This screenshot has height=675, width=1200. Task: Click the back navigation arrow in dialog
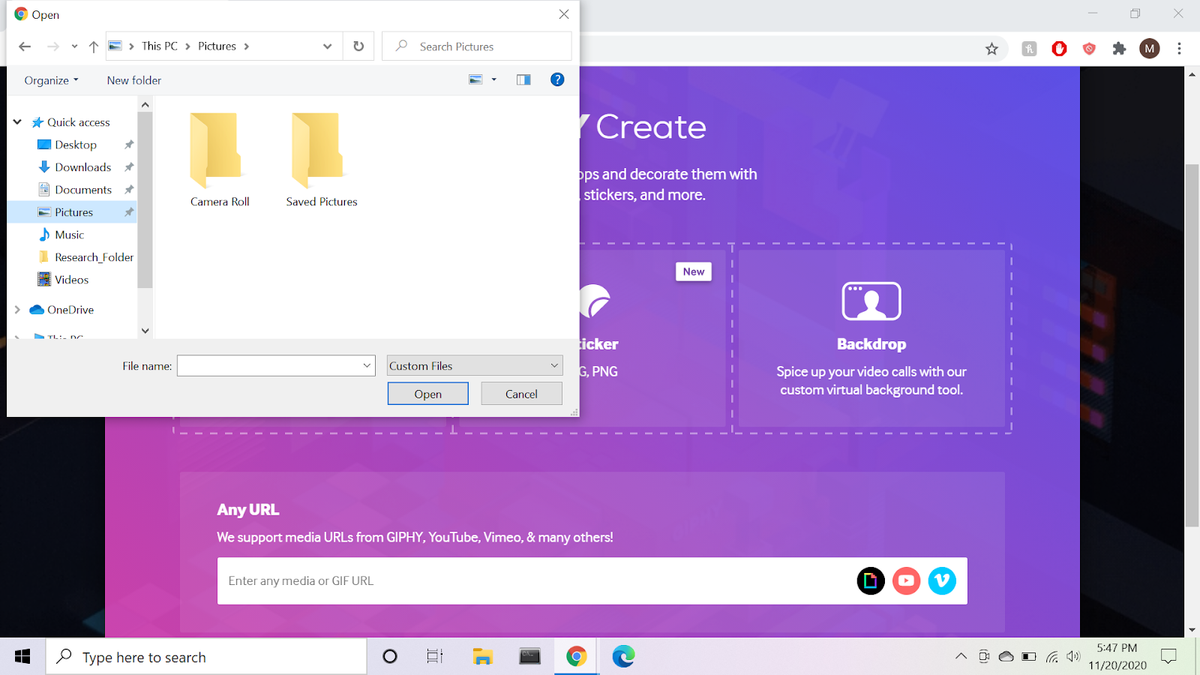coord(24,45)
